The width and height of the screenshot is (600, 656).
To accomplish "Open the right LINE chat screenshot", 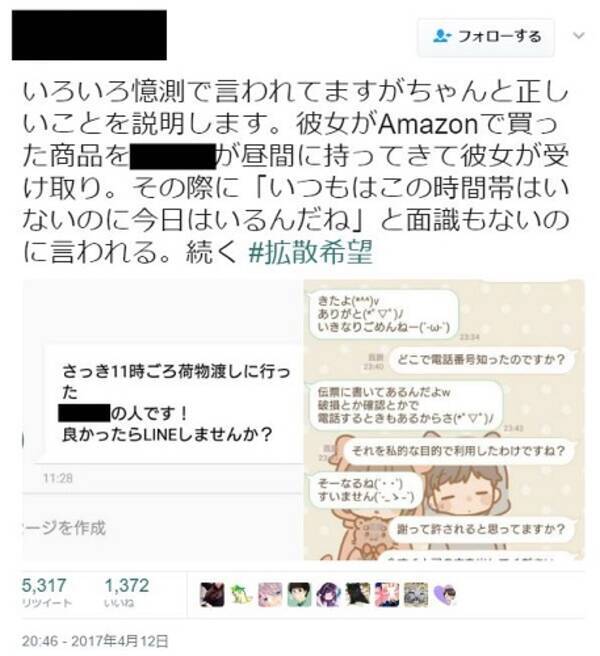I will click(444, 419).
